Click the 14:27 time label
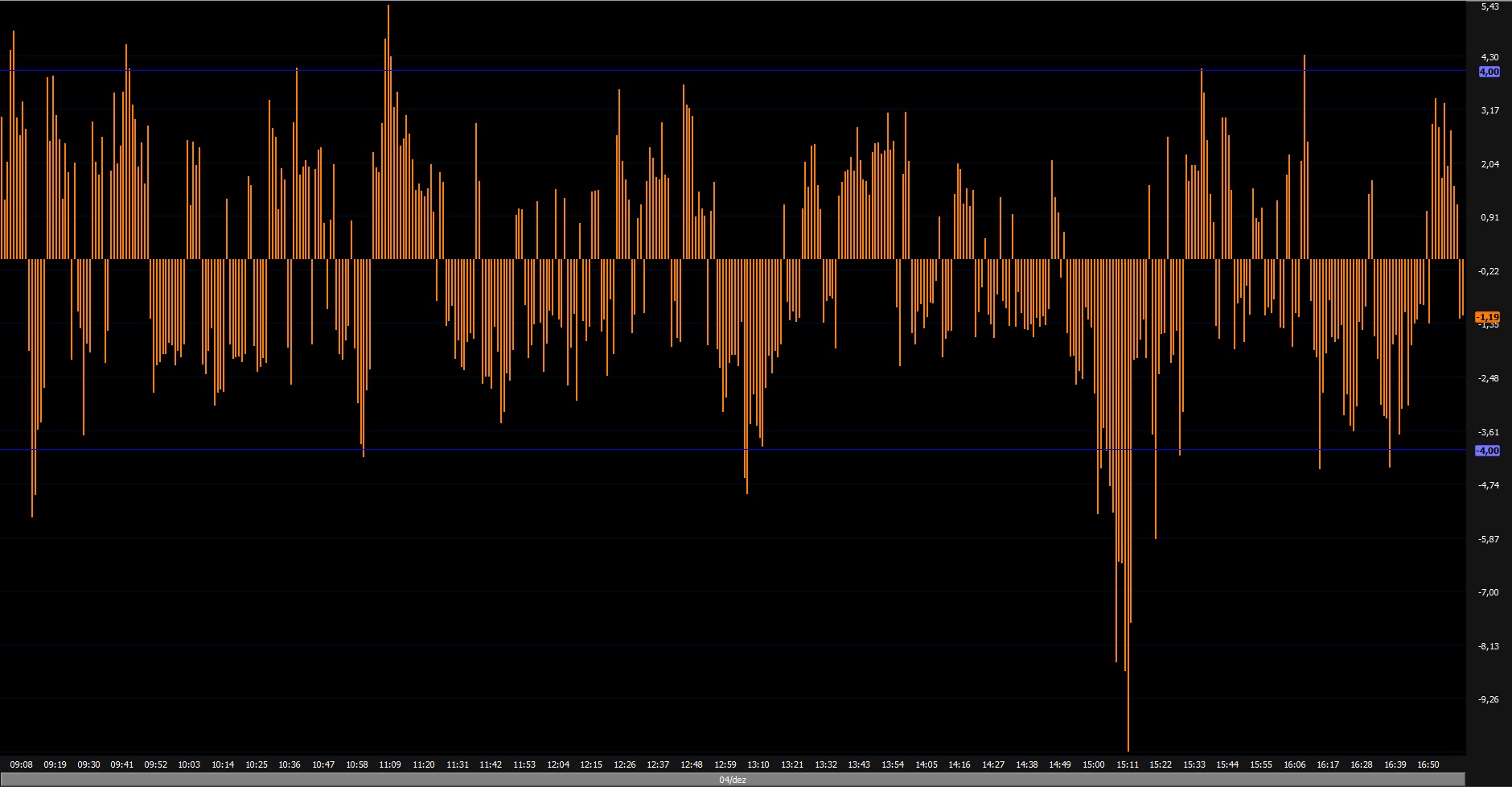Image resolution: width=1512 pixels, height=787 pixels. [993, 764]
